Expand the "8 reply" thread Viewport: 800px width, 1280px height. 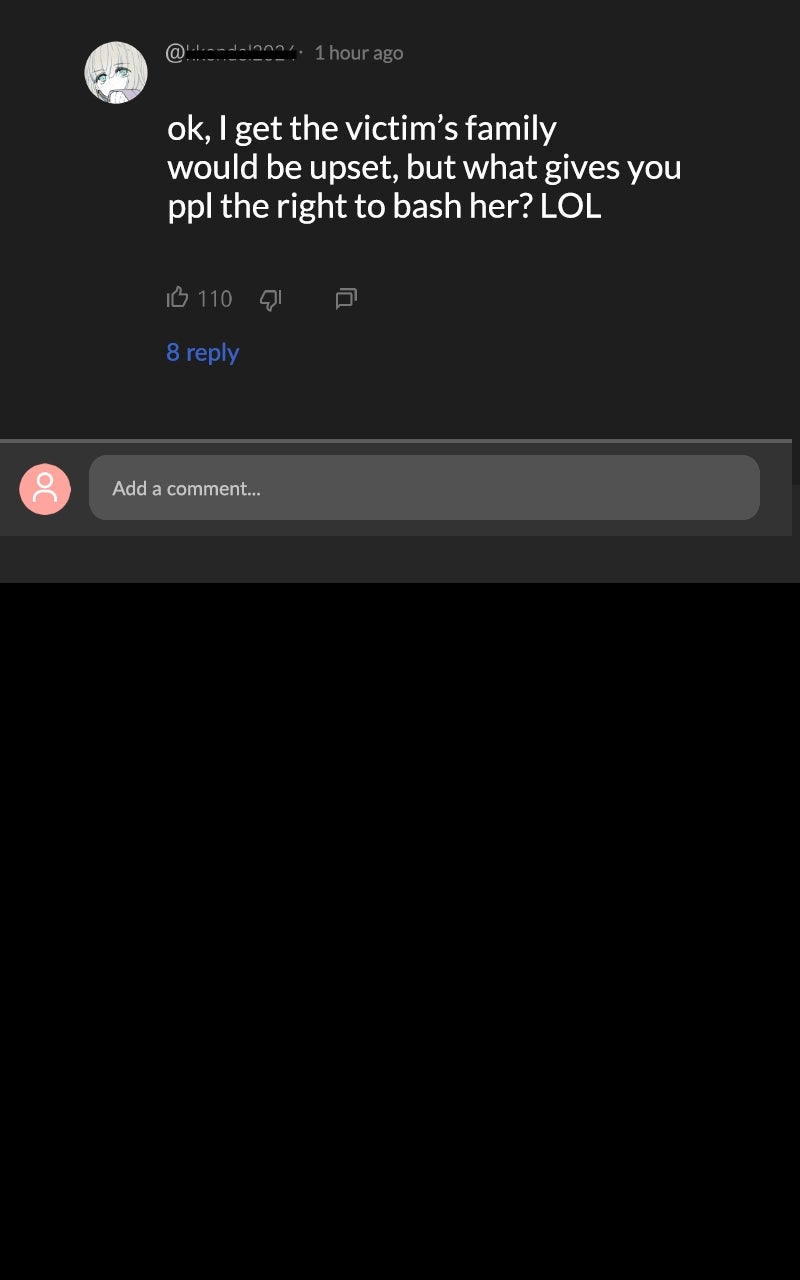tap(202, 352)
